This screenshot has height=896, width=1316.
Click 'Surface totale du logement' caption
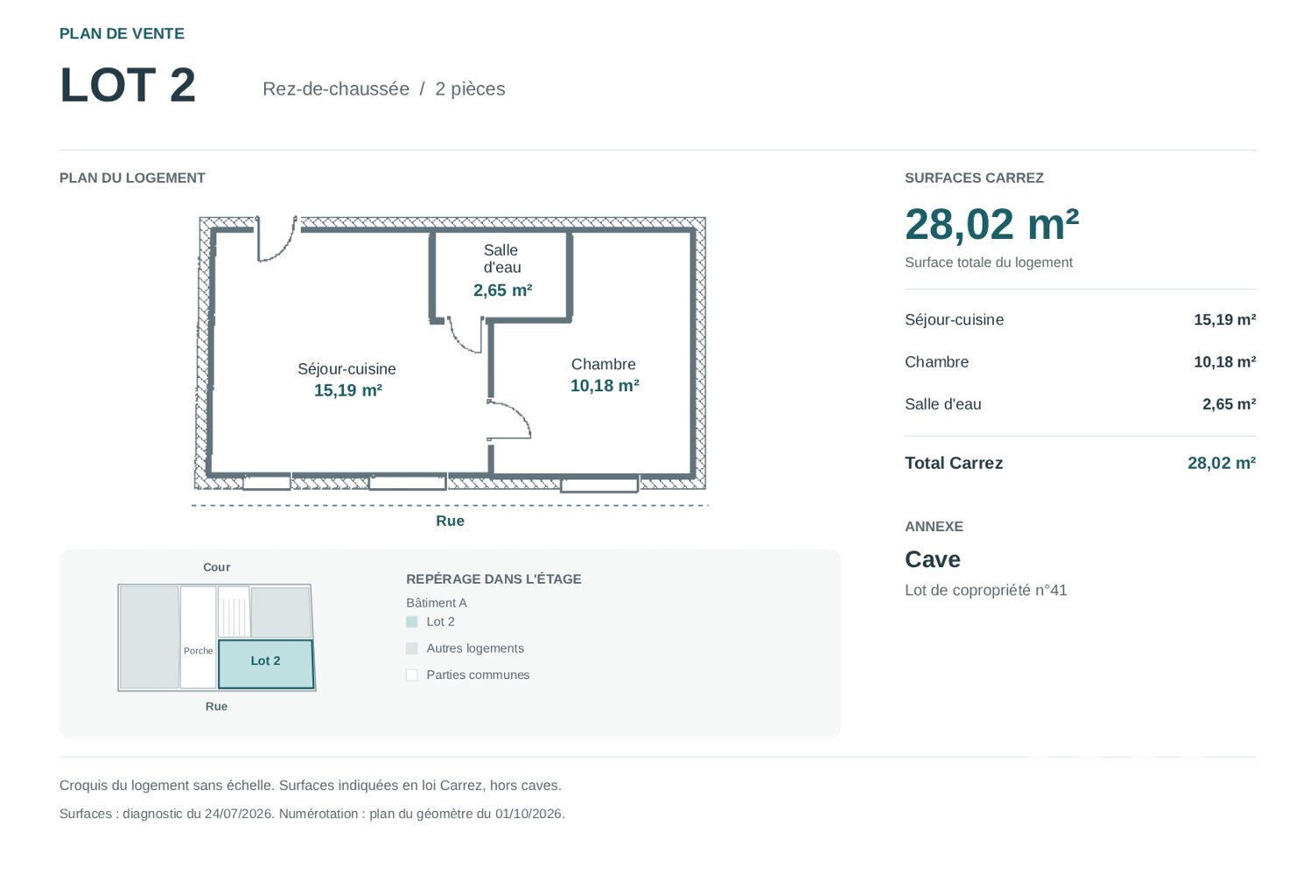click(x=989, y=262)
